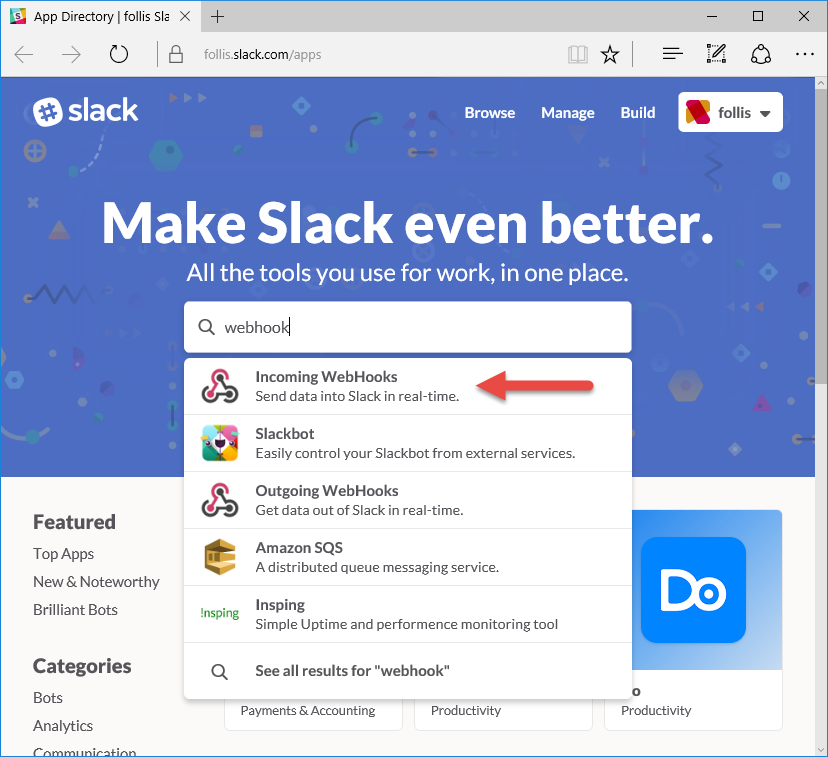
Task: Select the Insping search result title
Action: coord(280,604)
